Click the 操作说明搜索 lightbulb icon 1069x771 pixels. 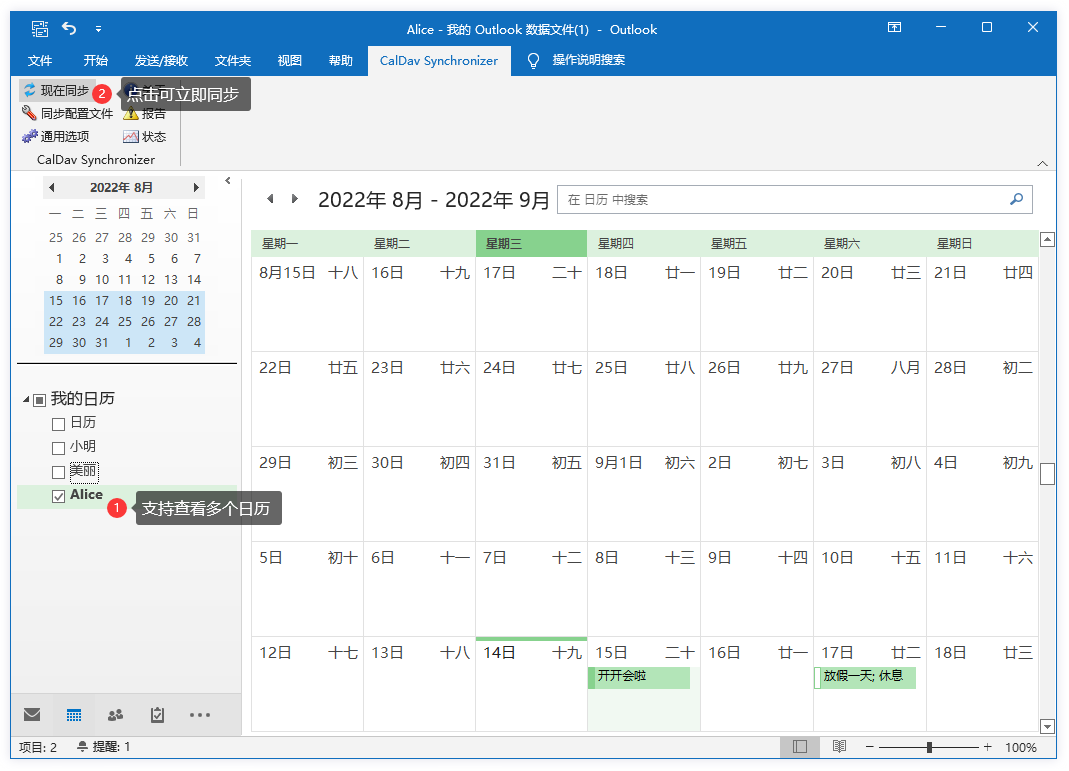click(x=533, y=61)
